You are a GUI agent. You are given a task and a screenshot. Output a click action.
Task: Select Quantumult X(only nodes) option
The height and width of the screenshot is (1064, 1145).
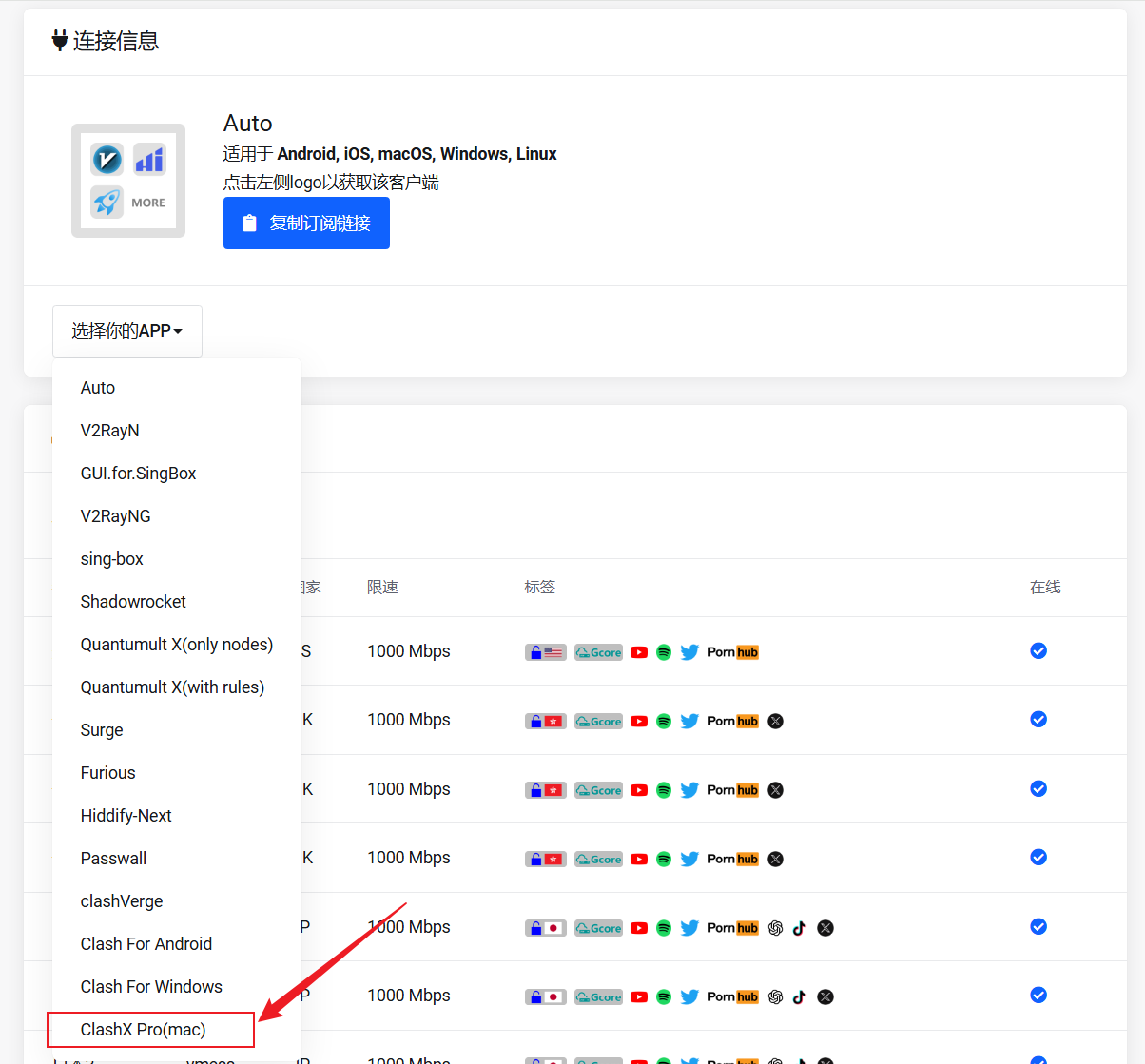(177, 645)
